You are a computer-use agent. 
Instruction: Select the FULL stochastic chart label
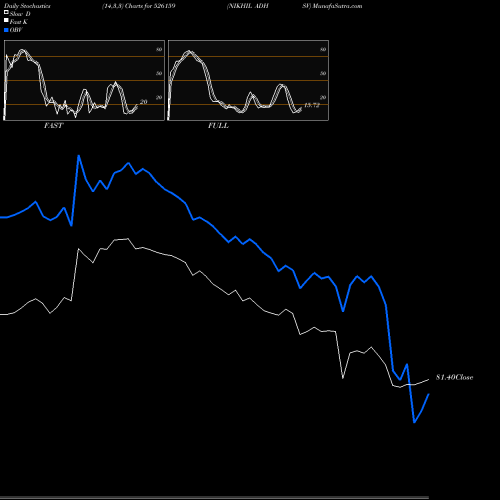[218, 126]
